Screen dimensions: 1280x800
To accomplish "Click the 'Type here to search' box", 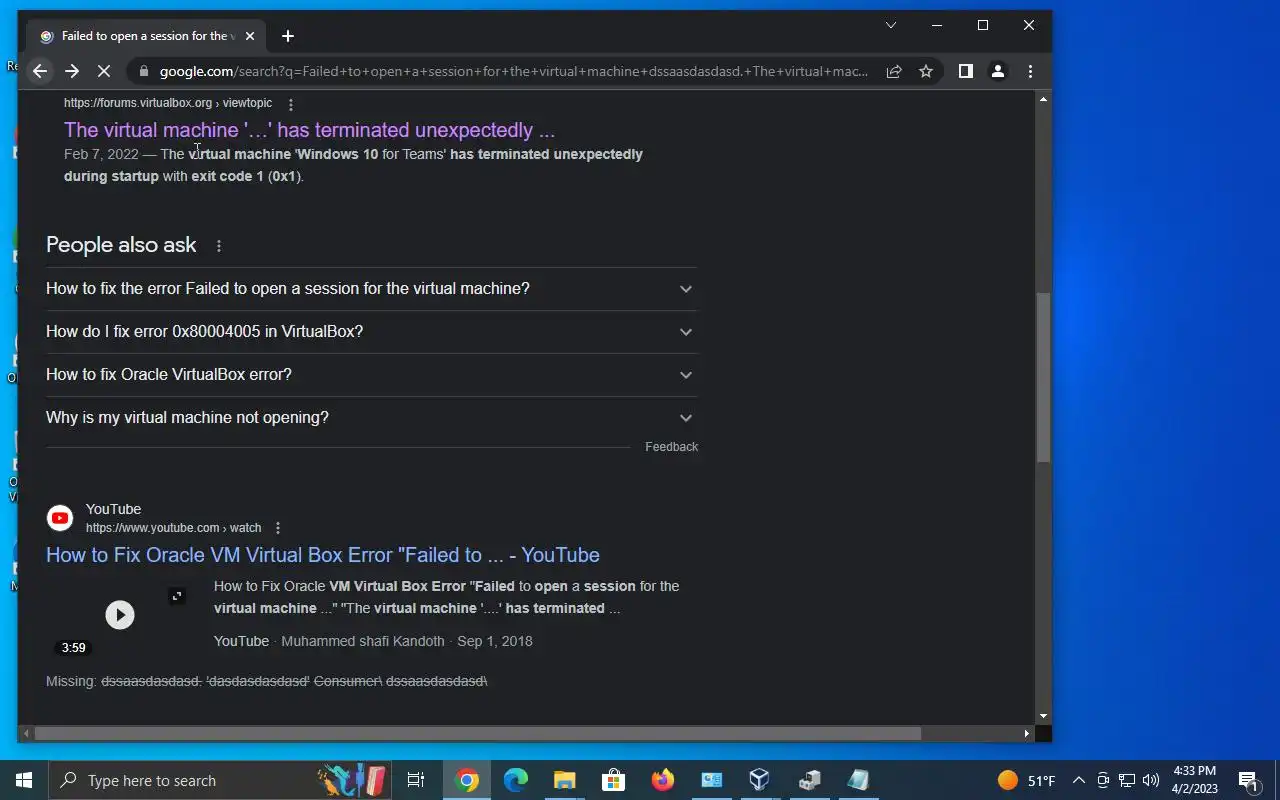I will click(220, 780).
